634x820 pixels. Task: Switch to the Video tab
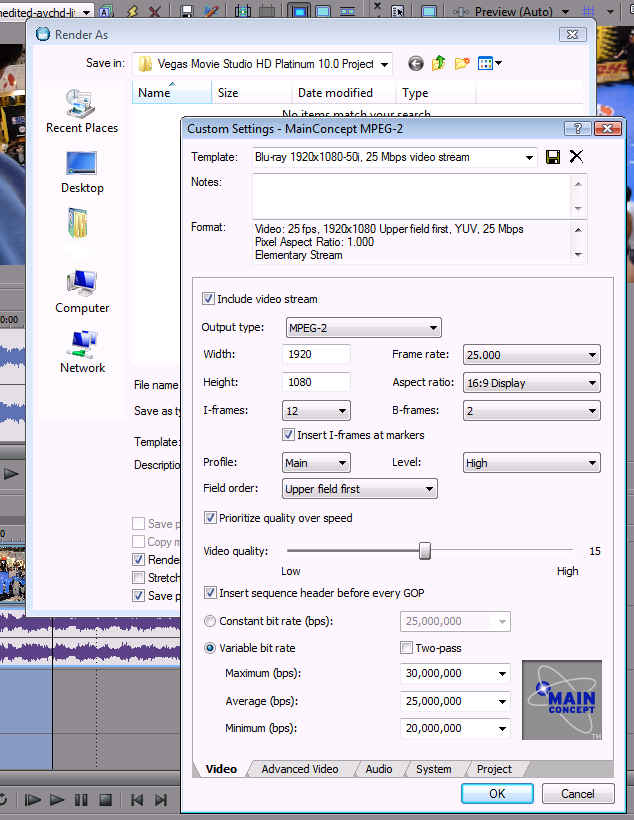coord(221,769)
